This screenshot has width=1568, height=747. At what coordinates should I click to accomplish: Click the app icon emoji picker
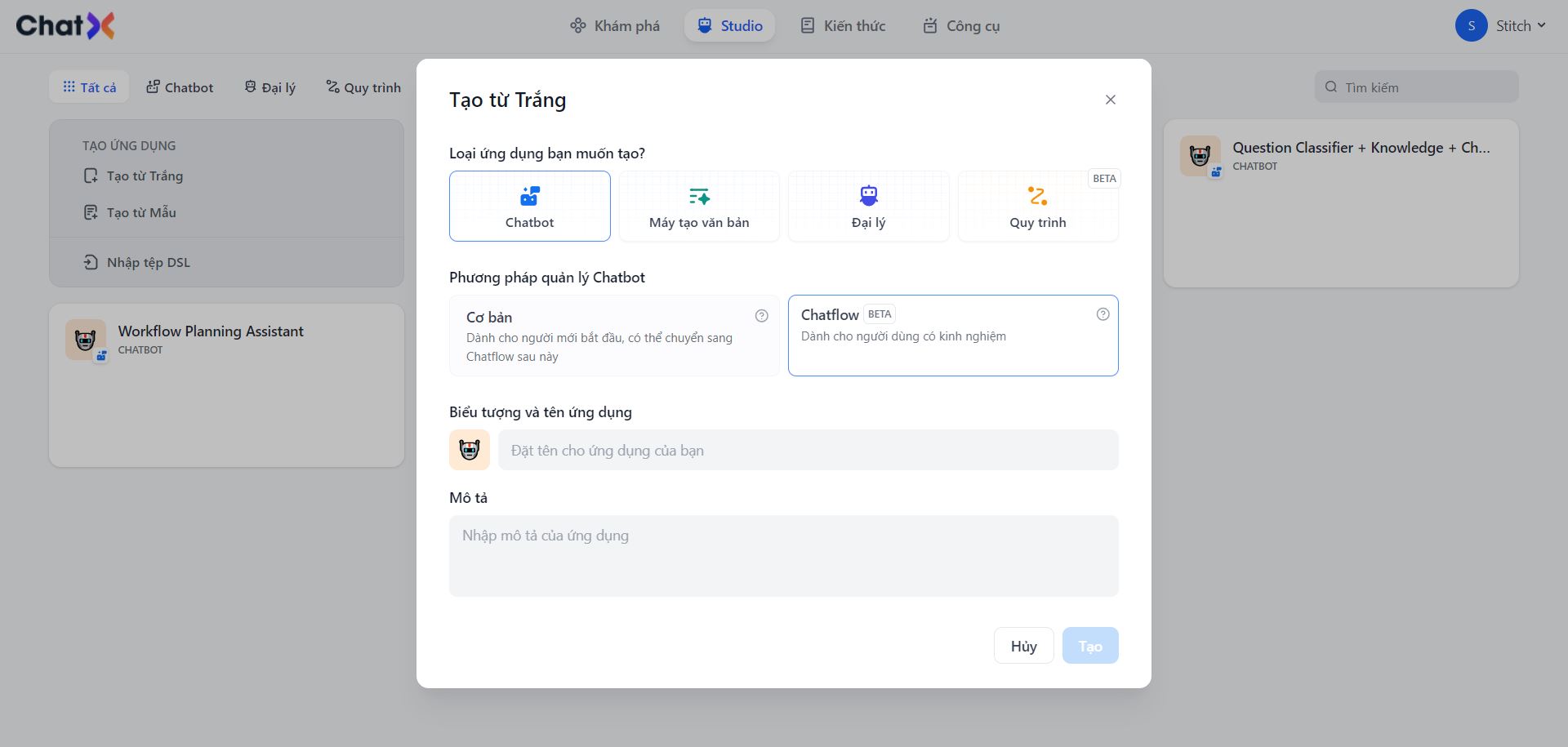click(x=470, y=450)
